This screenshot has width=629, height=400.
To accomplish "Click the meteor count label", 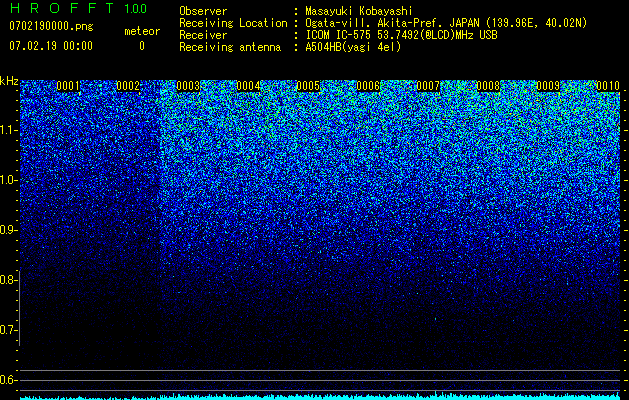I will point(142,31).
